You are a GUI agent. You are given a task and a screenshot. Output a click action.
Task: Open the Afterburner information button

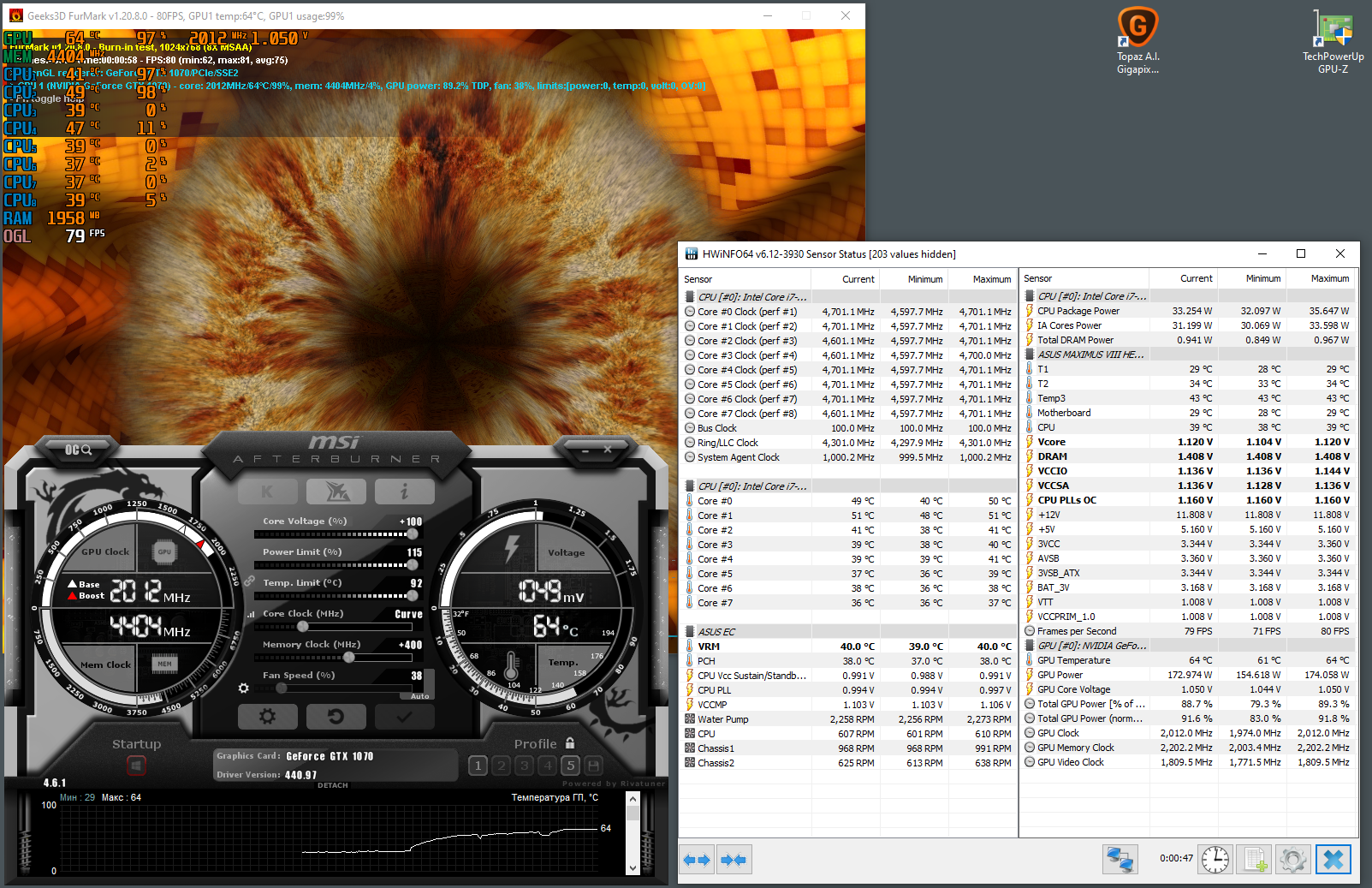tap(404, 492)
